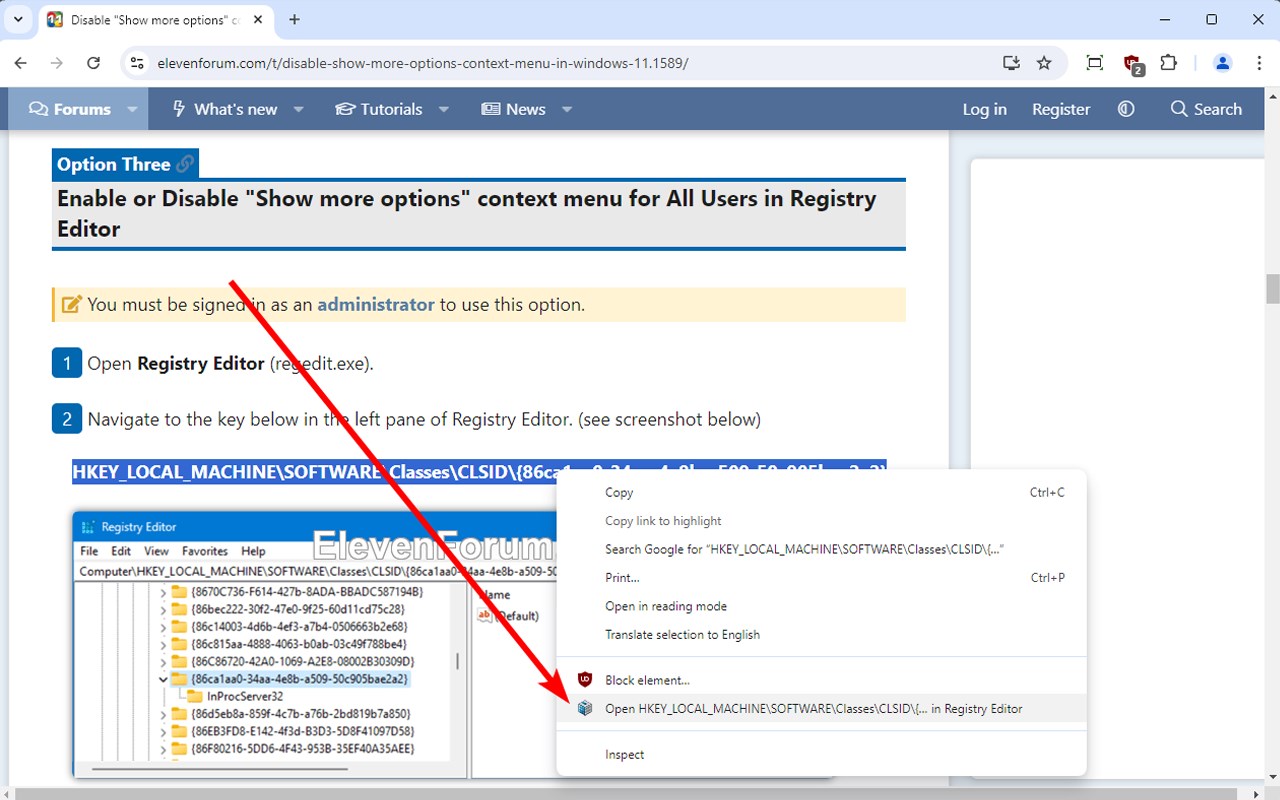Expand the What's new dropdown arrow
The image size is (1280, 800).
(x=298, y=109)
